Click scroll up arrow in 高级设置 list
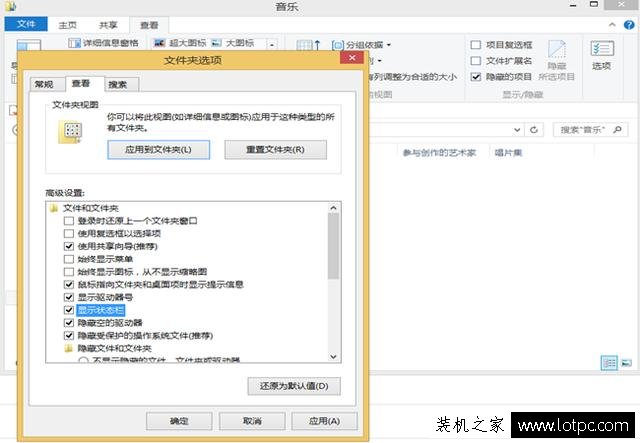 [333, 208]
